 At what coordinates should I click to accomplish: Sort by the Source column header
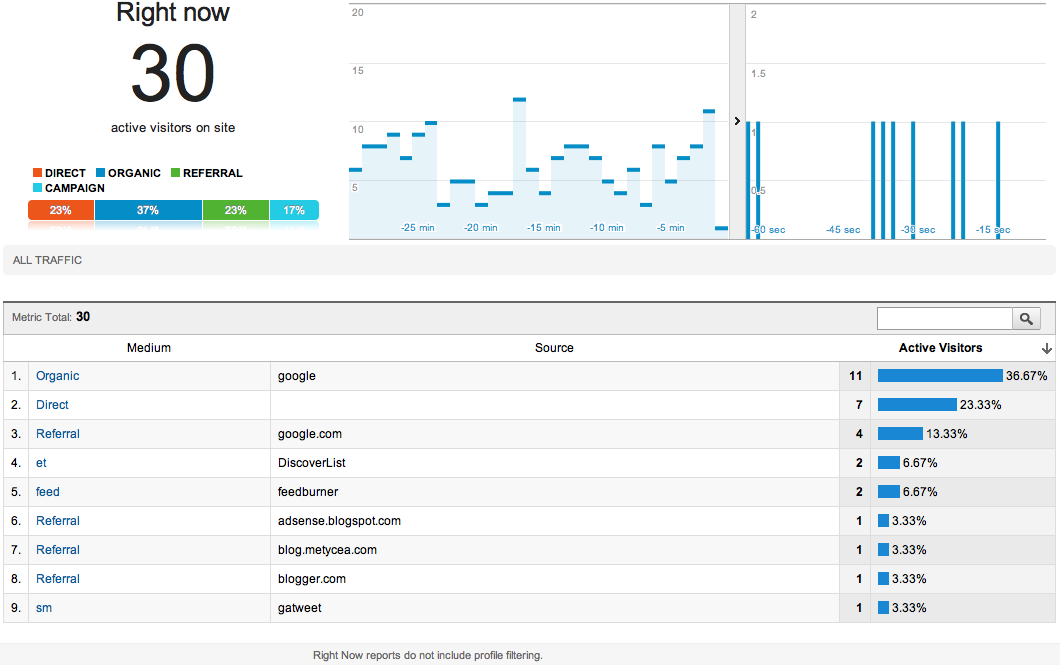click(x=555, y=348)
